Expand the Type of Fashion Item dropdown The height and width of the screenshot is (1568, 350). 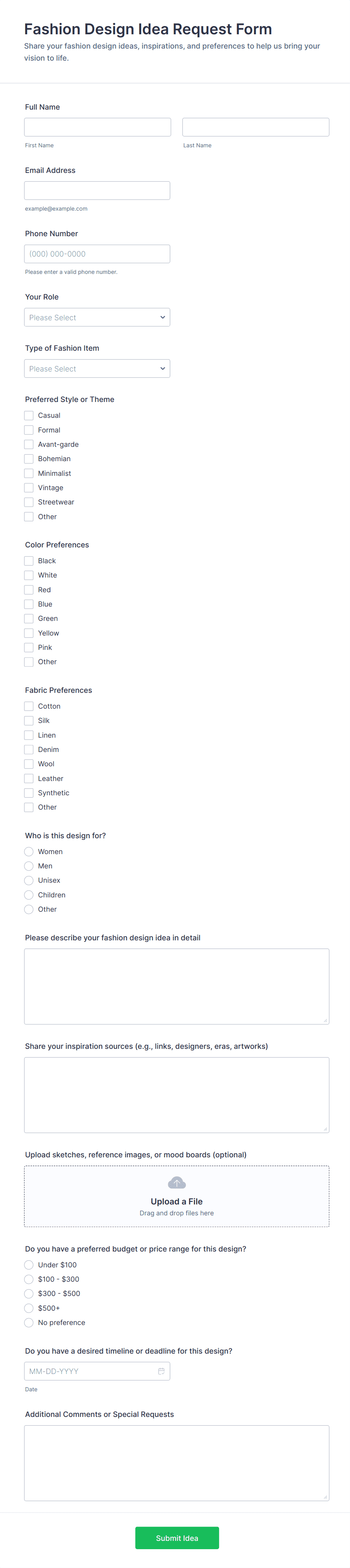(97, 368)
